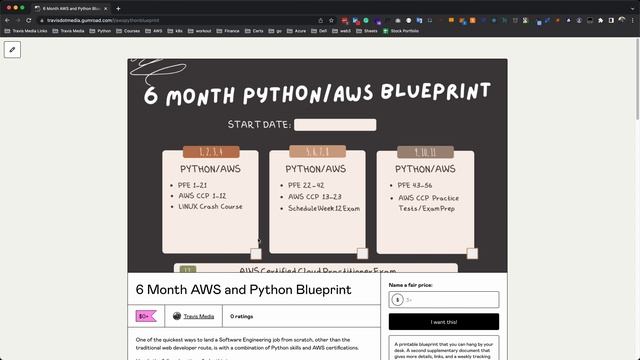Screen dimensions: 640x360
Task: Open the Stock Portfolio bookmark
Action: (401, 31)
